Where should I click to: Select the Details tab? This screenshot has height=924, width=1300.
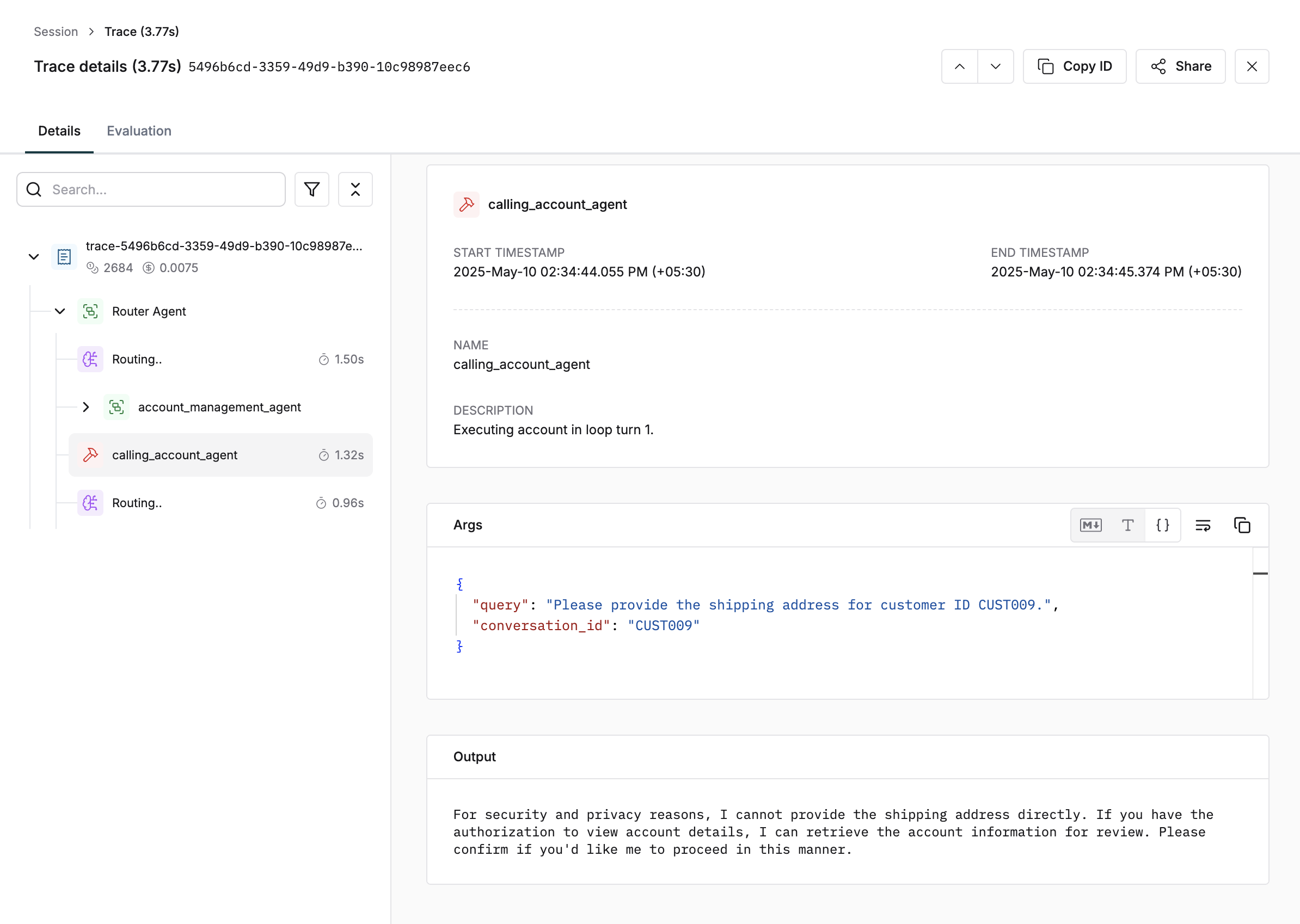click(x=59, y=131)
